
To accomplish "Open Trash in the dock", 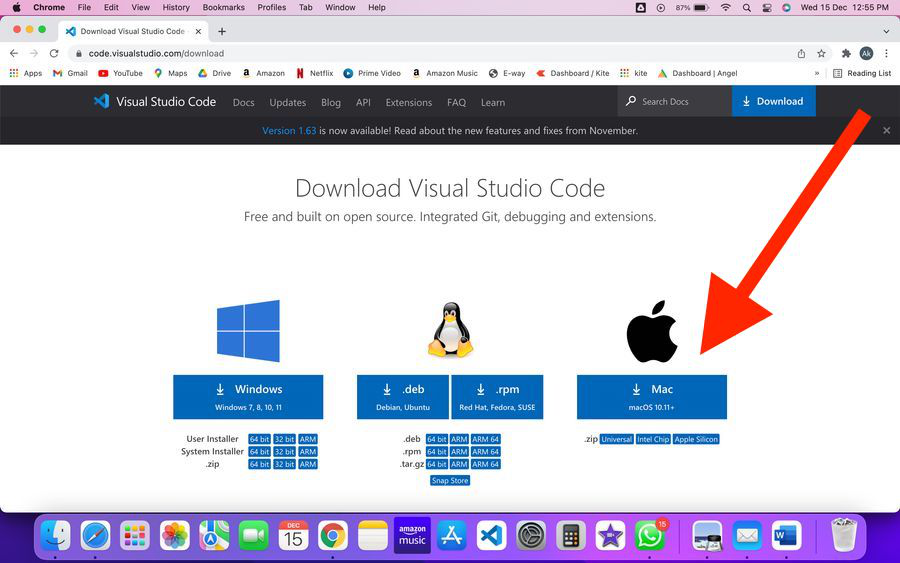I will pyautogui.click(x=843, y=536).
